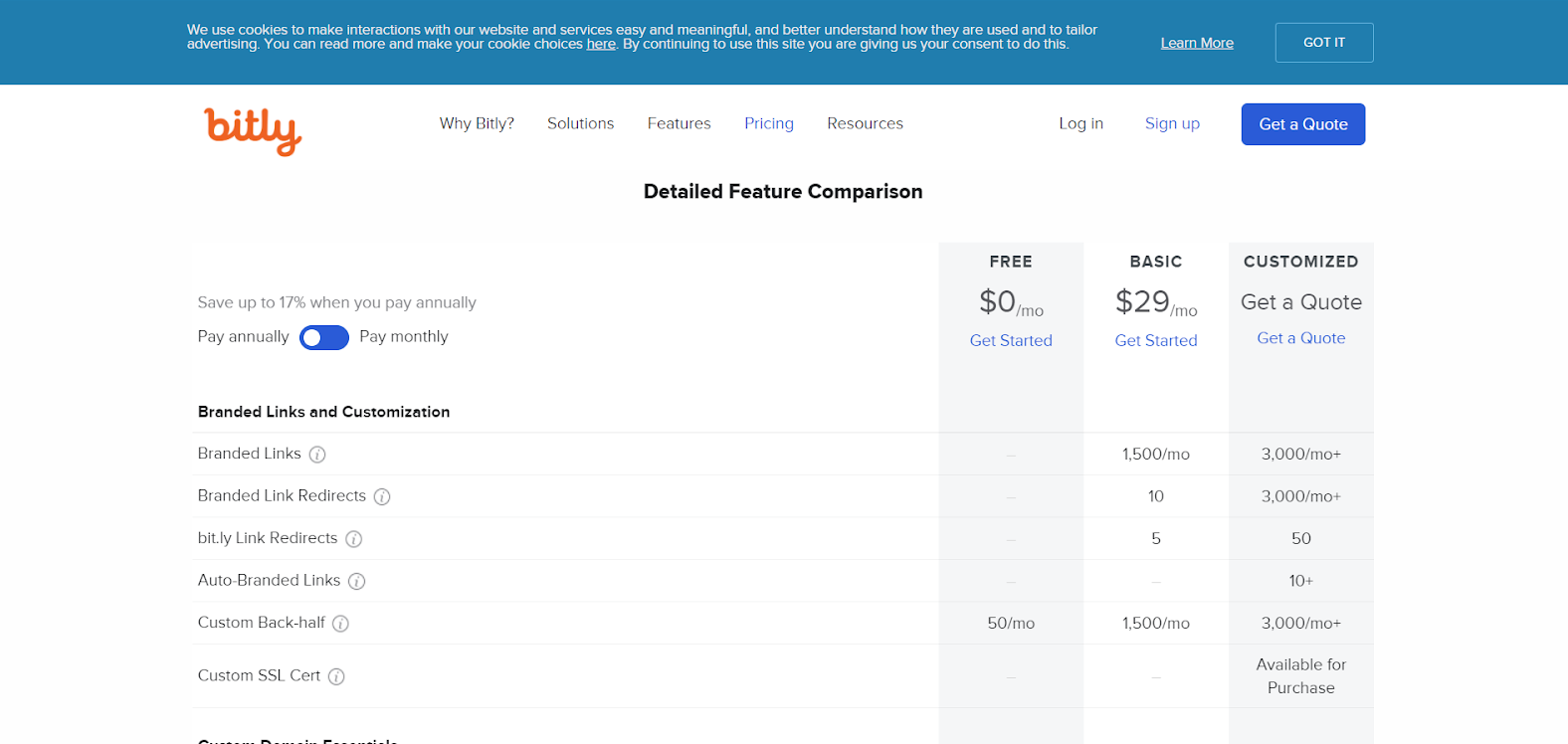Open the Learn More cookie link
This screenshot has height=744, width=1568.
coord(1197,43)
